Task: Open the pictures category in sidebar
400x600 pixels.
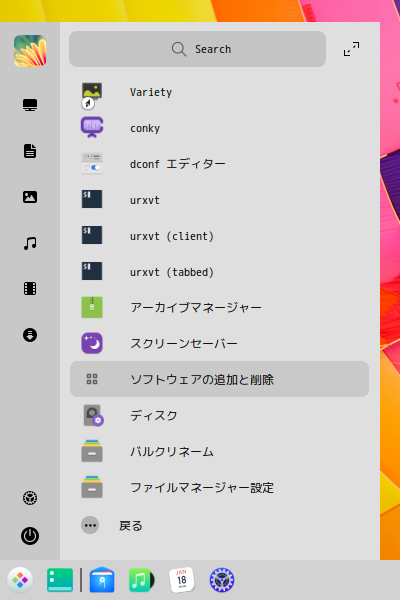Action: pos(30,197)
